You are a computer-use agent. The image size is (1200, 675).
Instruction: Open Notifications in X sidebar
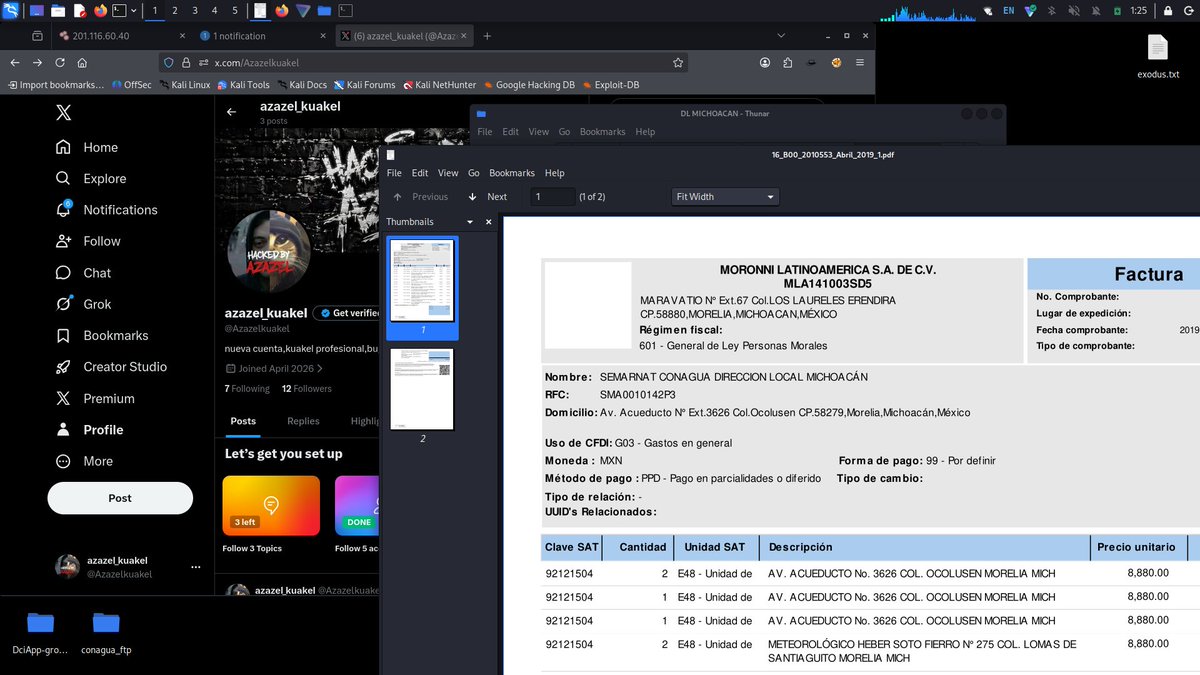tap(106, 210)
